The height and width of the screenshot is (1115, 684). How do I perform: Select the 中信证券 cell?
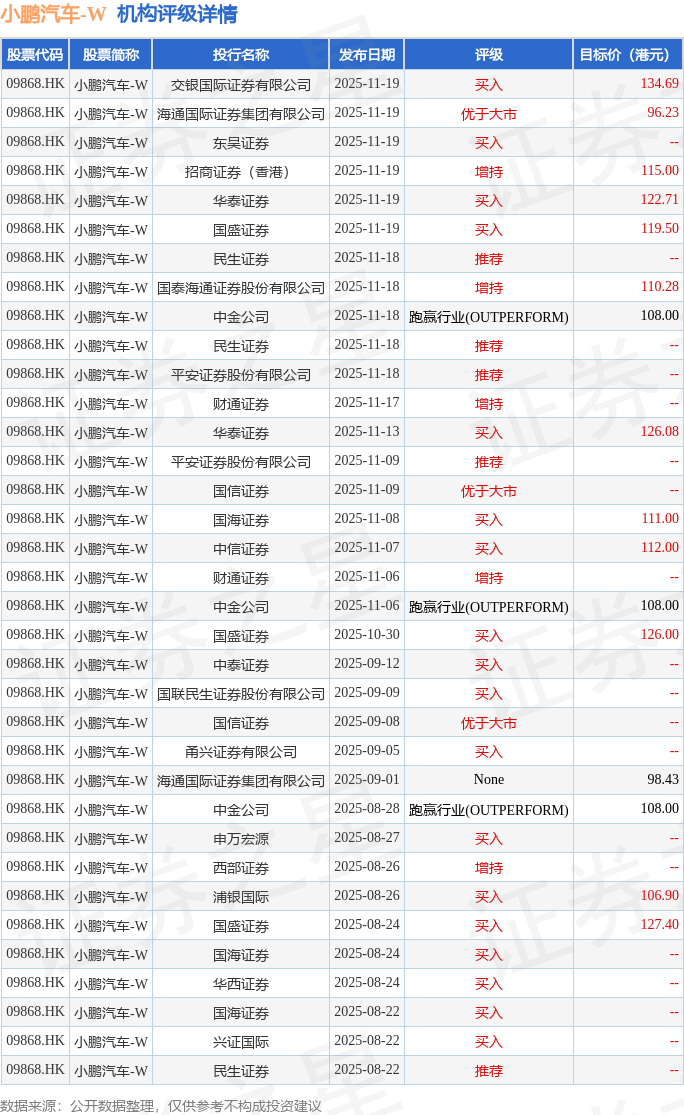[241, 548]
